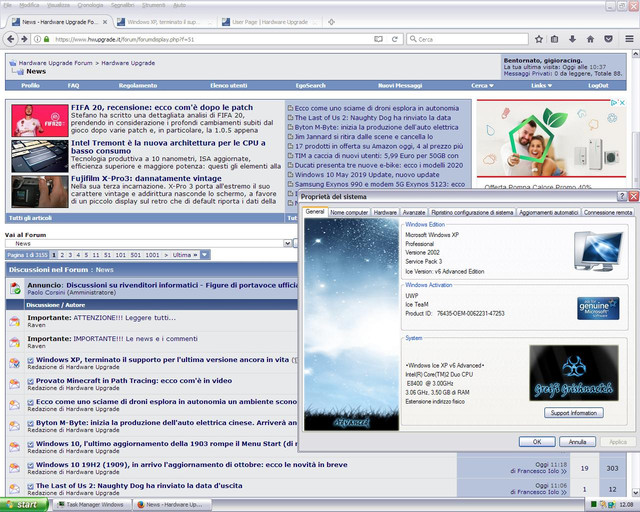
Task: Click the Support Information button
Action: point(573,413)
